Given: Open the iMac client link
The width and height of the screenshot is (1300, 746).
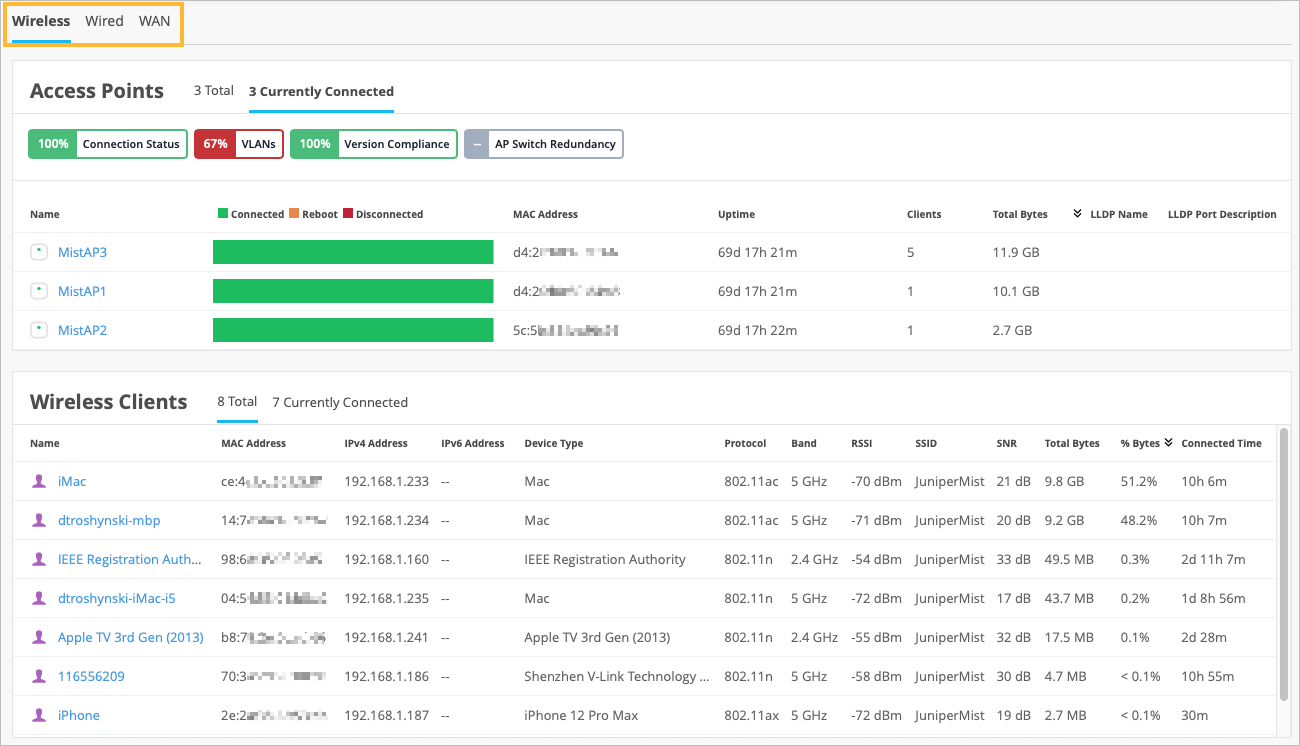Looking at the screenshot, I should [x=72, y=481].
